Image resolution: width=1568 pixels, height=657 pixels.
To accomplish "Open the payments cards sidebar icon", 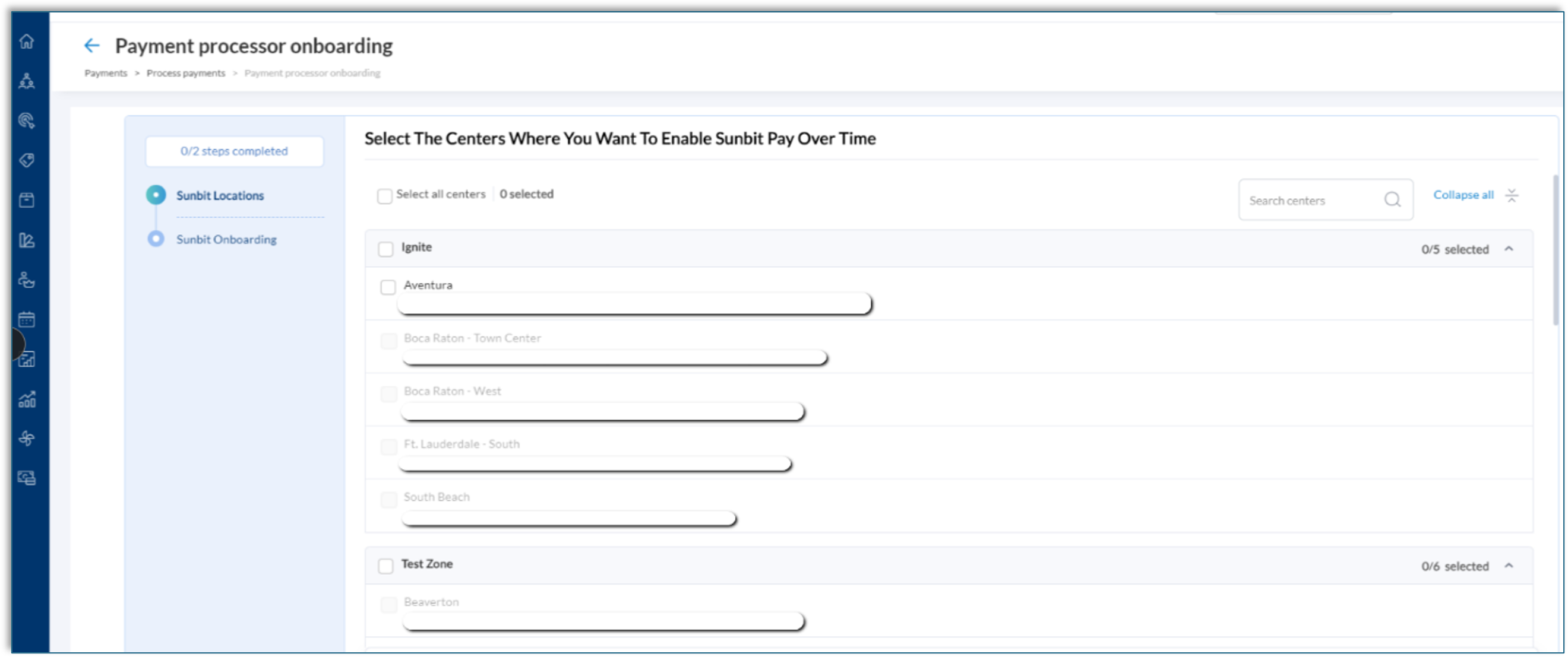I will (x=27, y=478).
